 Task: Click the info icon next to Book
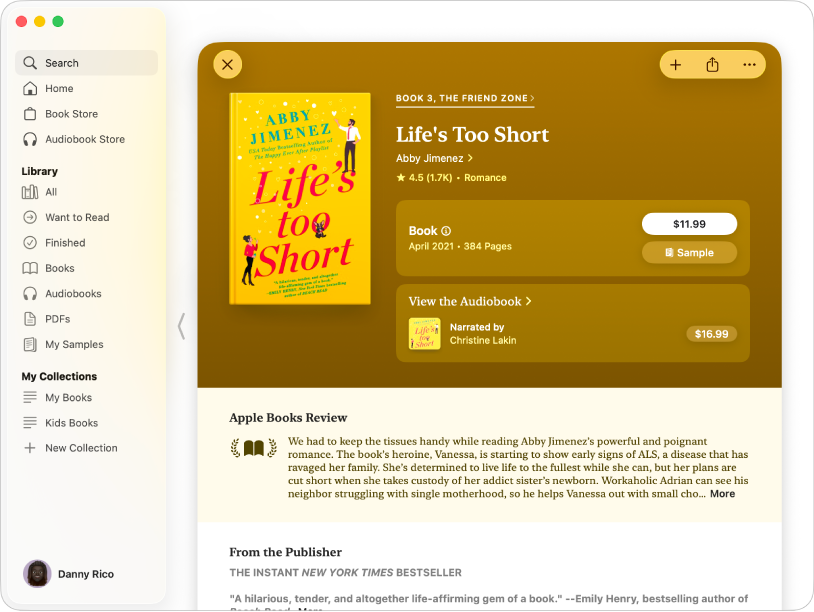(x=446, y=231)
